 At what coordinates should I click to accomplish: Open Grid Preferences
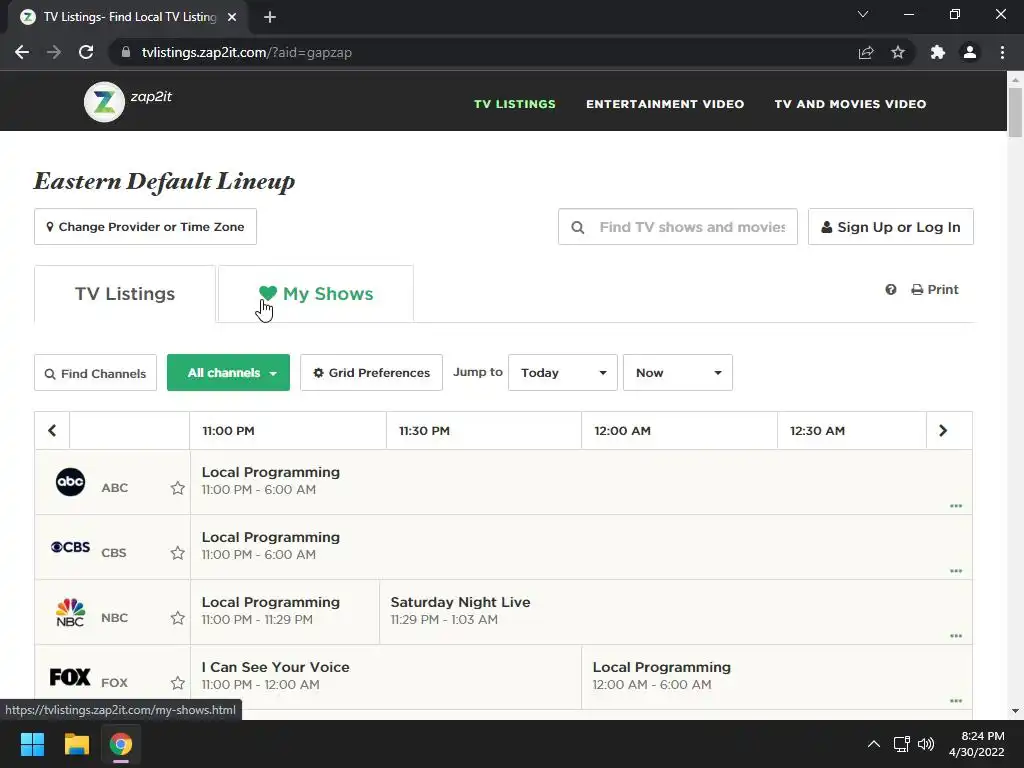[x=372, y=373]
